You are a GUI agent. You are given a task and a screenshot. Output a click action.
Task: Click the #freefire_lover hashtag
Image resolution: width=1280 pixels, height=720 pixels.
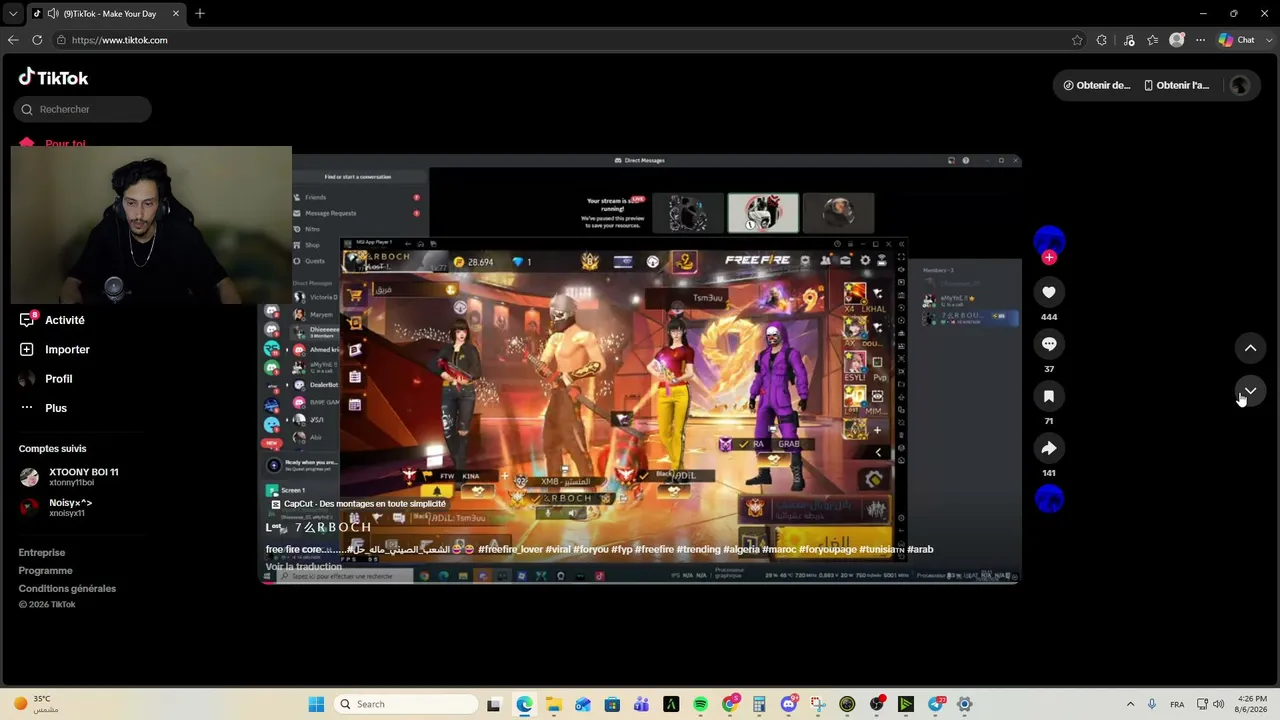coord(510,549)
